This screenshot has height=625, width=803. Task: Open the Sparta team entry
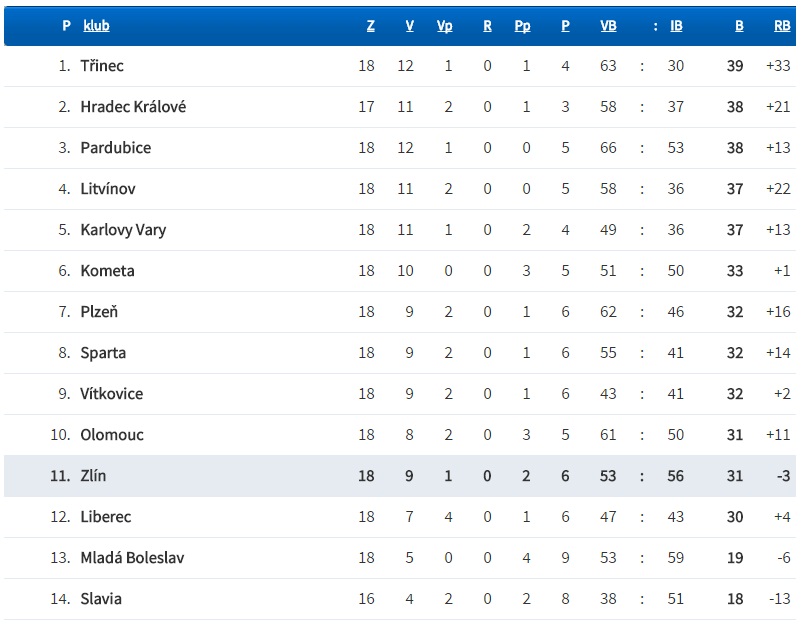103,353
